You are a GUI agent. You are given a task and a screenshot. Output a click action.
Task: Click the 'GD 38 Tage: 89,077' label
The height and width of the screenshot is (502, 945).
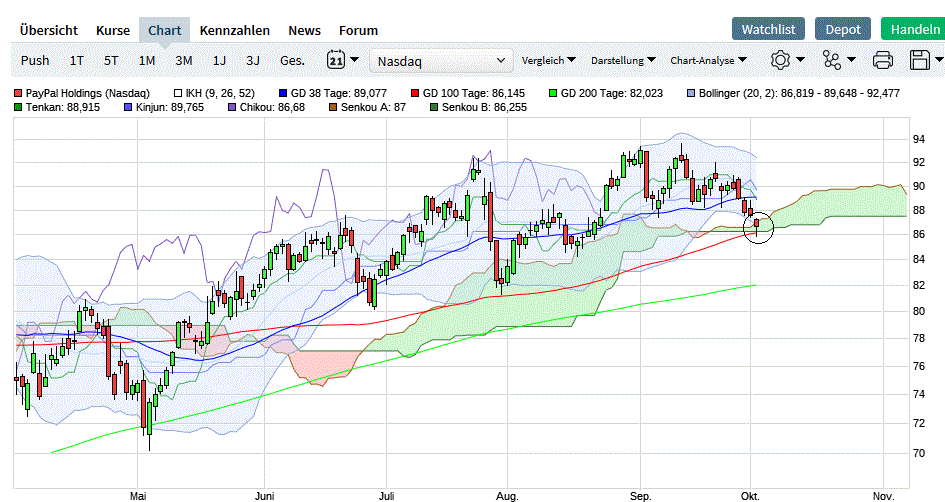[339, 93]
